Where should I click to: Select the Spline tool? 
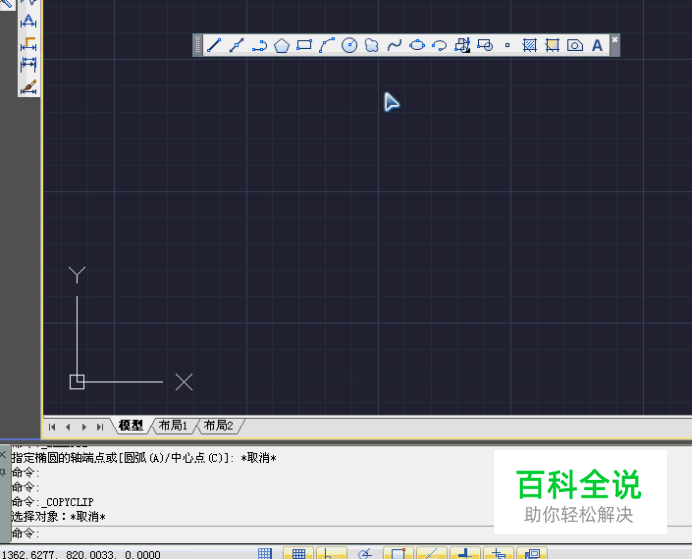coord(394,45)
